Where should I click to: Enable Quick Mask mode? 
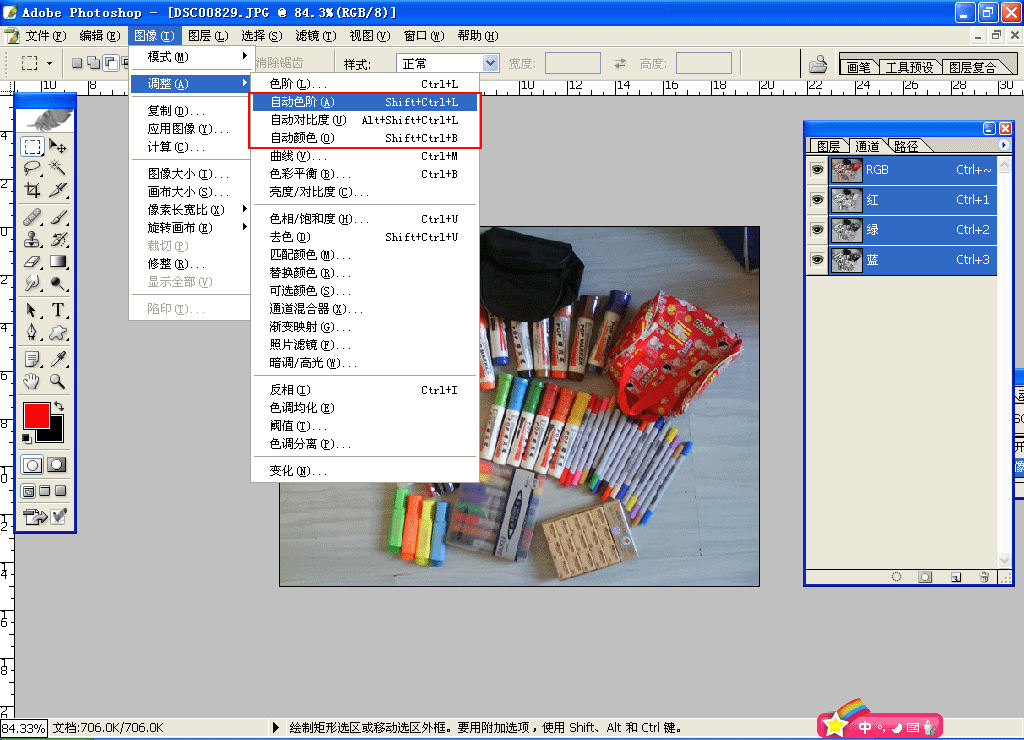(x=57, y=465)
